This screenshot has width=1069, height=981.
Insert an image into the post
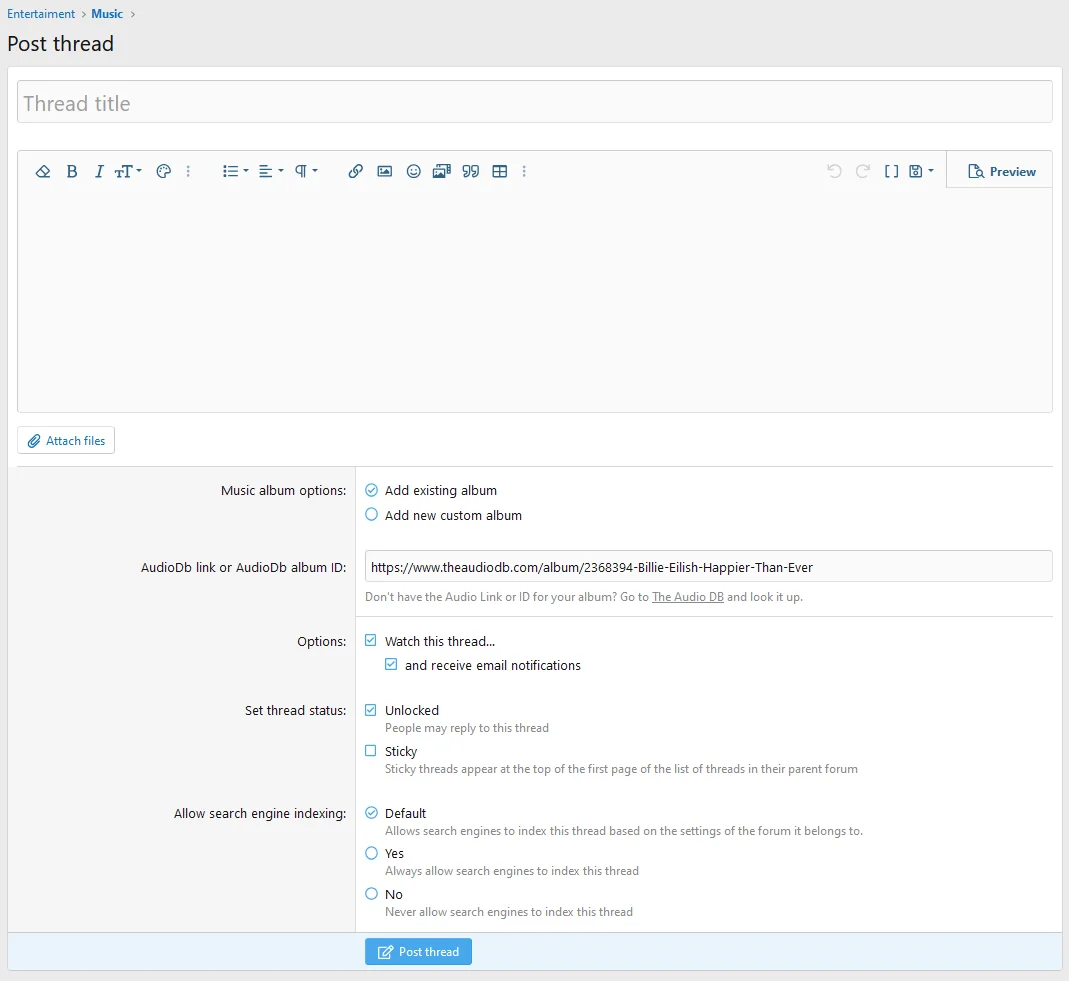tap(384, 172)
